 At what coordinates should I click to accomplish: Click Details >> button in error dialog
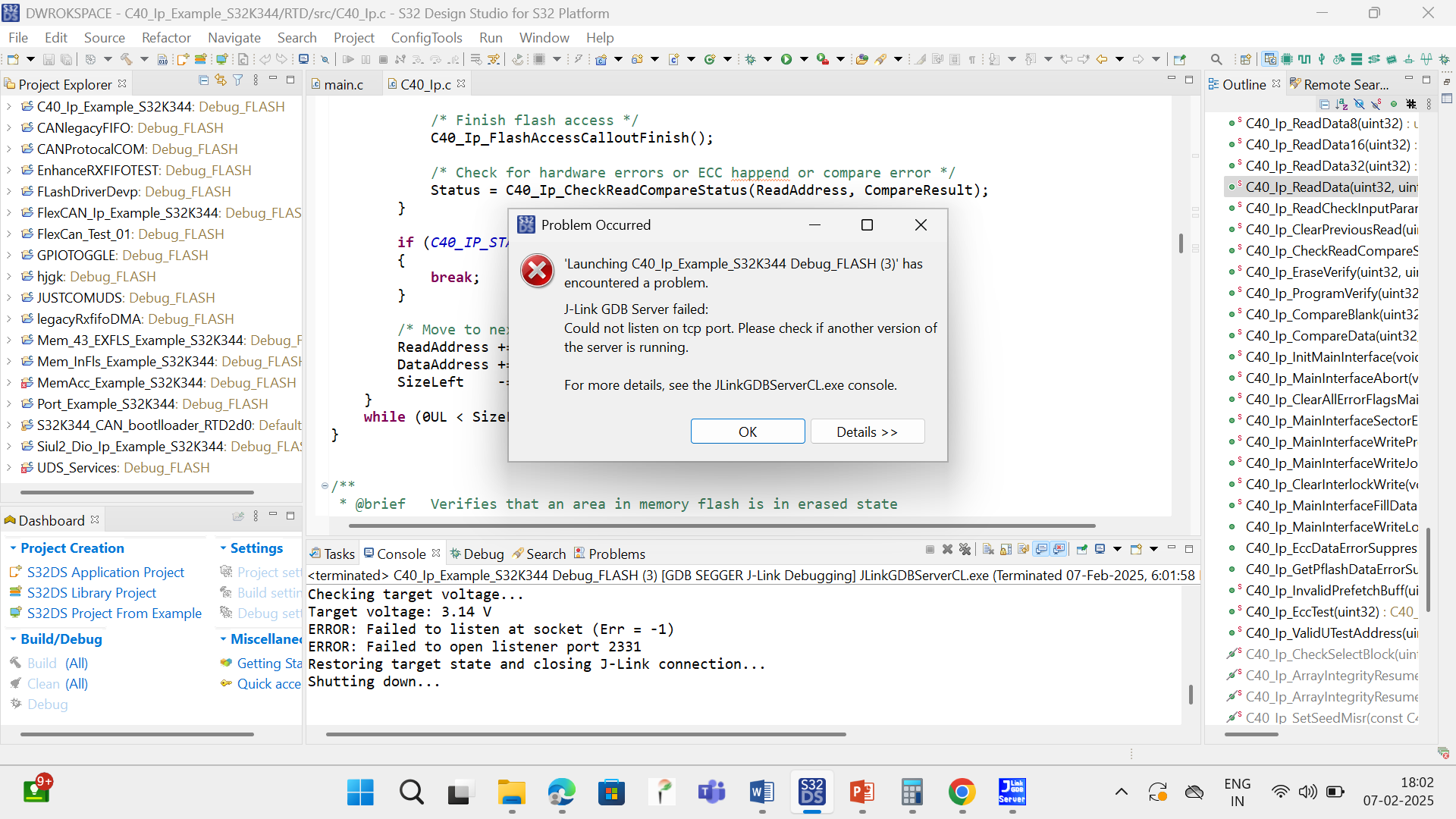click(867, 431)
